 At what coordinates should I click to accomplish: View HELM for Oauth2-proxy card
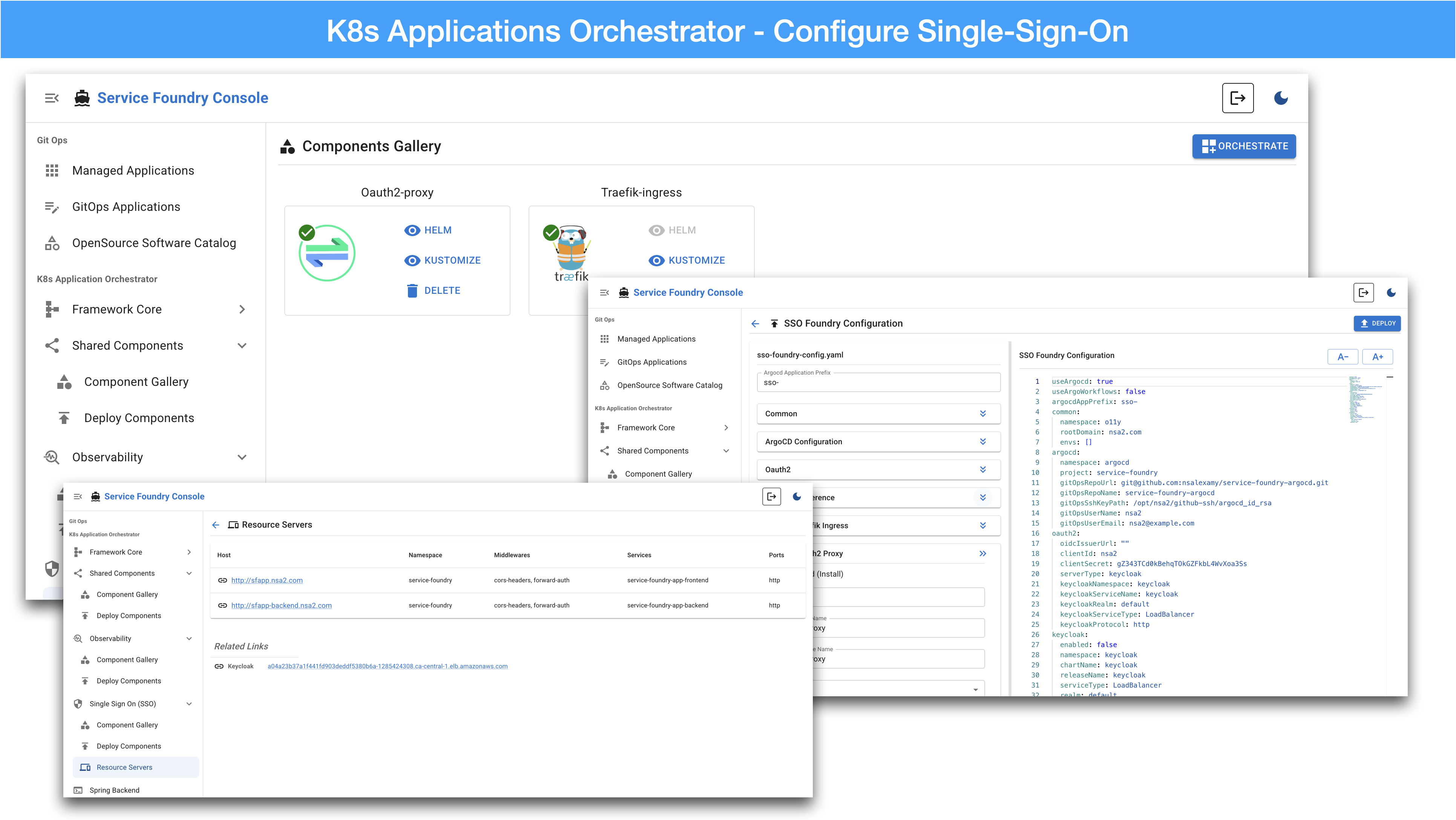(x=428, y=230)
